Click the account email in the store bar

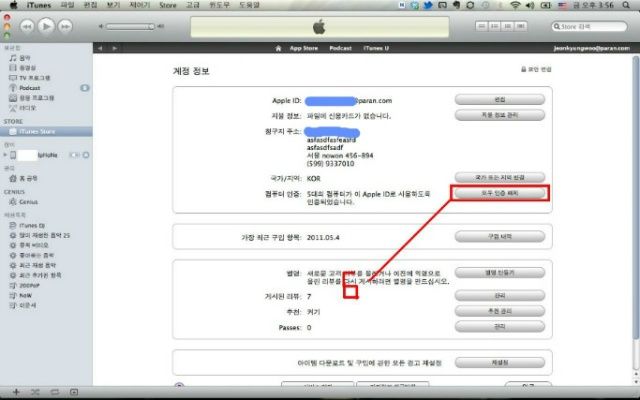[591, 48]
